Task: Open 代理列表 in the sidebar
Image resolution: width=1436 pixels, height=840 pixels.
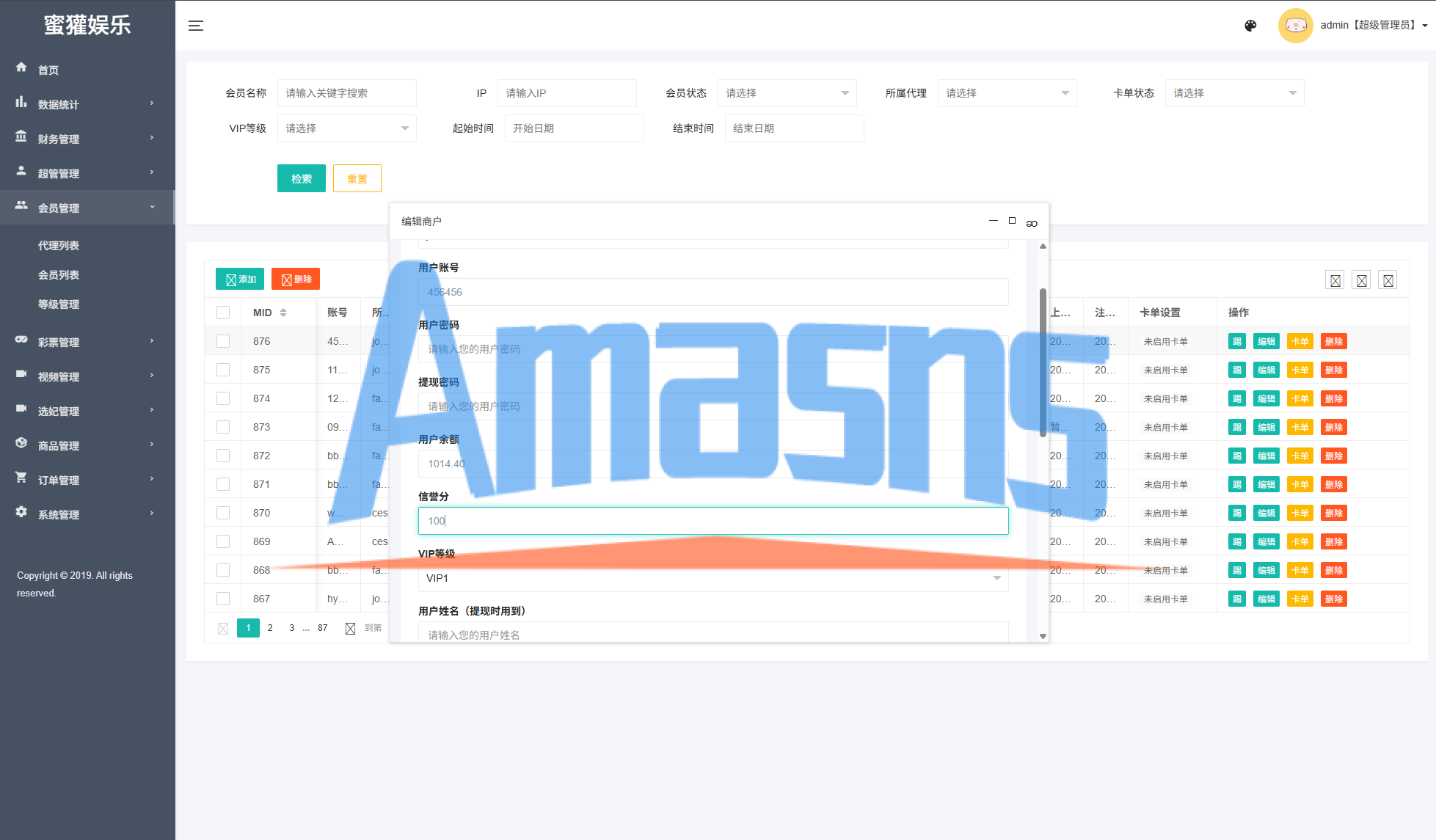Action: 59,246
